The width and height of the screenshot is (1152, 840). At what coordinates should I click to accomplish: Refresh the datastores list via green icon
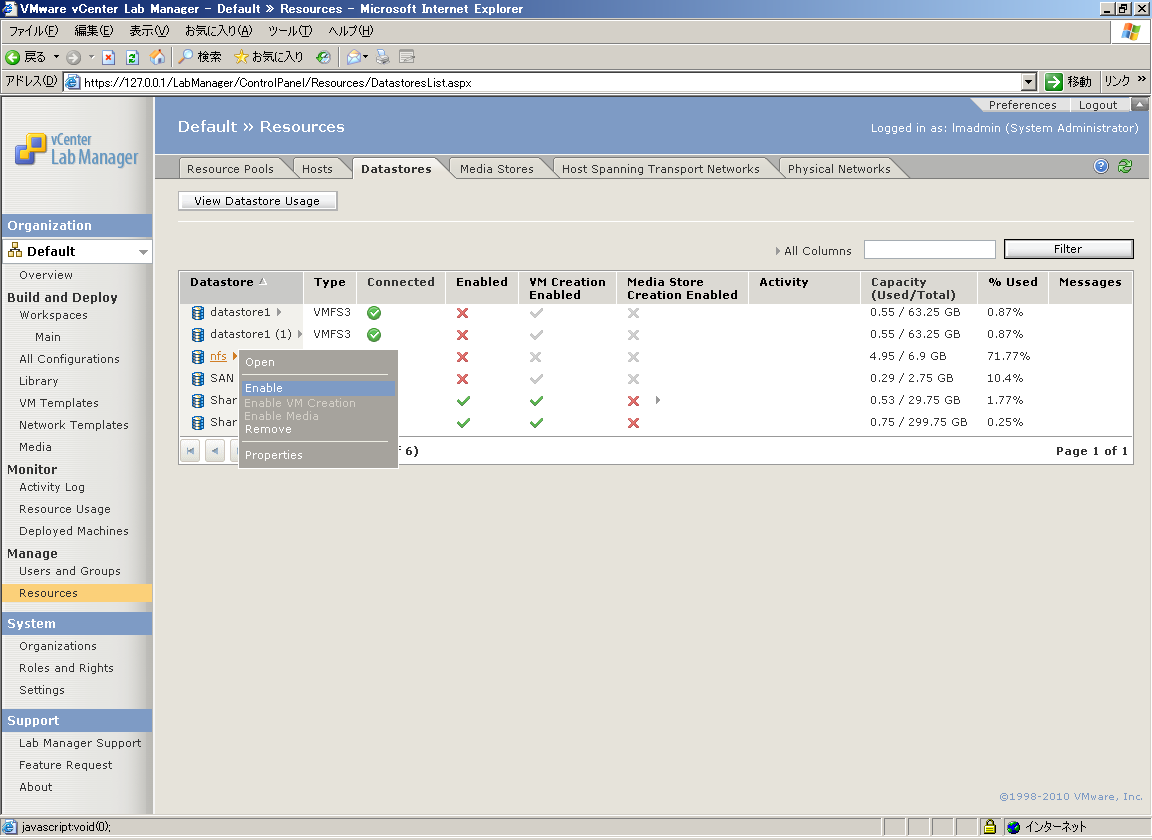tap(1125, 166)
